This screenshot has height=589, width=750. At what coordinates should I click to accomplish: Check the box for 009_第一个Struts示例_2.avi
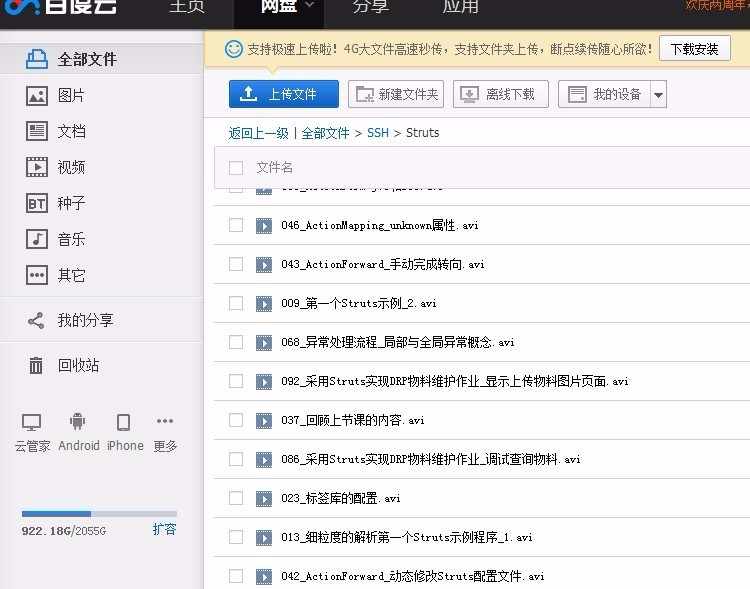pyautogui.click(x=236, y=303)
